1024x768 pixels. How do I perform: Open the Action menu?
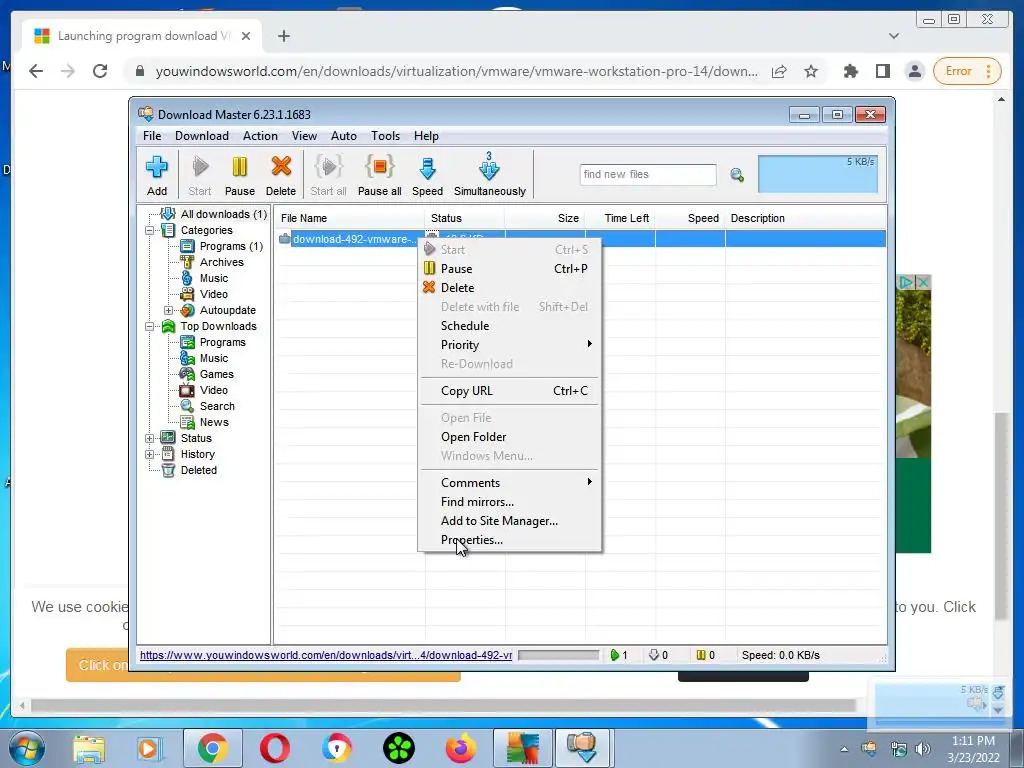tap(260, 136)
